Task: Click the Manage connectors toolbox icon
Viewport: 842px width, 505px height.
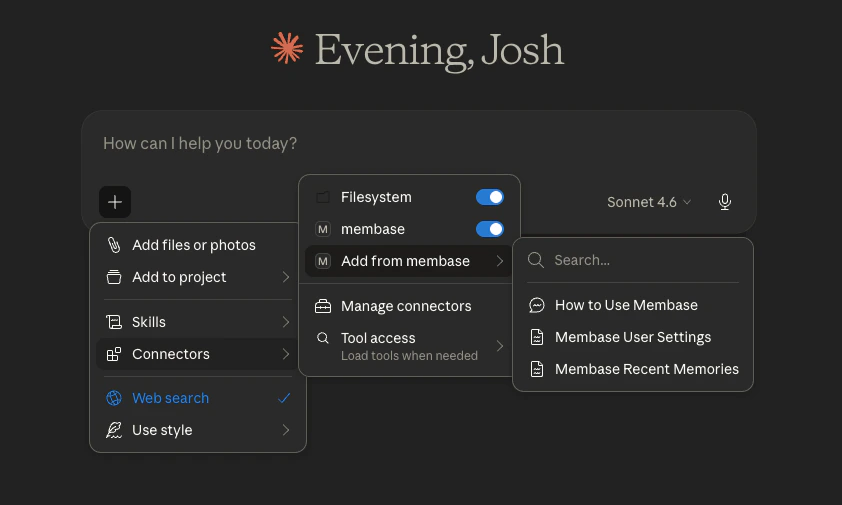Action: (323, 306)
